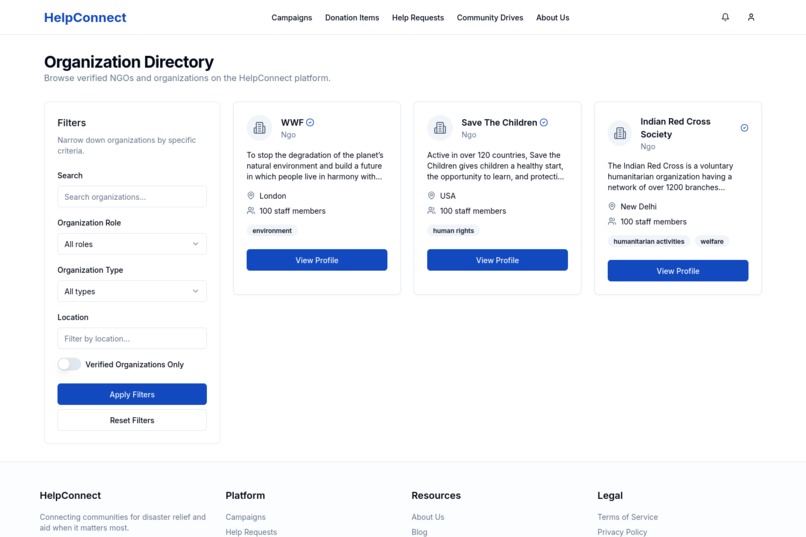Click '100 staff members' text on WWF card
The width and height of the screenshot is (806, 537).
(x=292, y=211)
